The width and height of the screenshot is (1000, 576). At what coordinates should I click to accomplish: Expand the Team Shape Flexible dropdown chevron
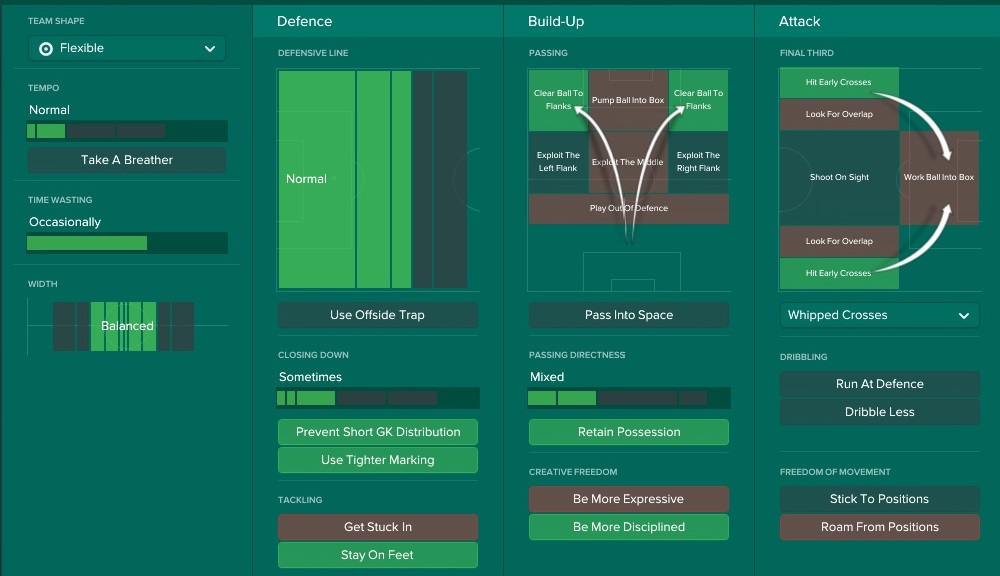point(210,48)
